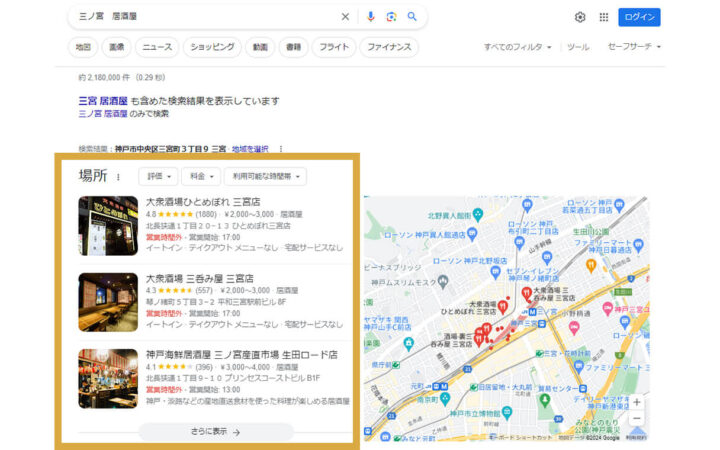
Task: Click the orange restaurant pin near 生田川公園
Action: point(591,264)
